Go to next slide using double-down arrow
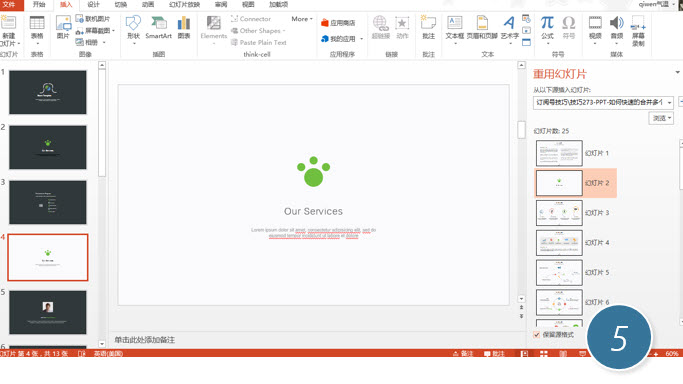 (x=521, y=316)
